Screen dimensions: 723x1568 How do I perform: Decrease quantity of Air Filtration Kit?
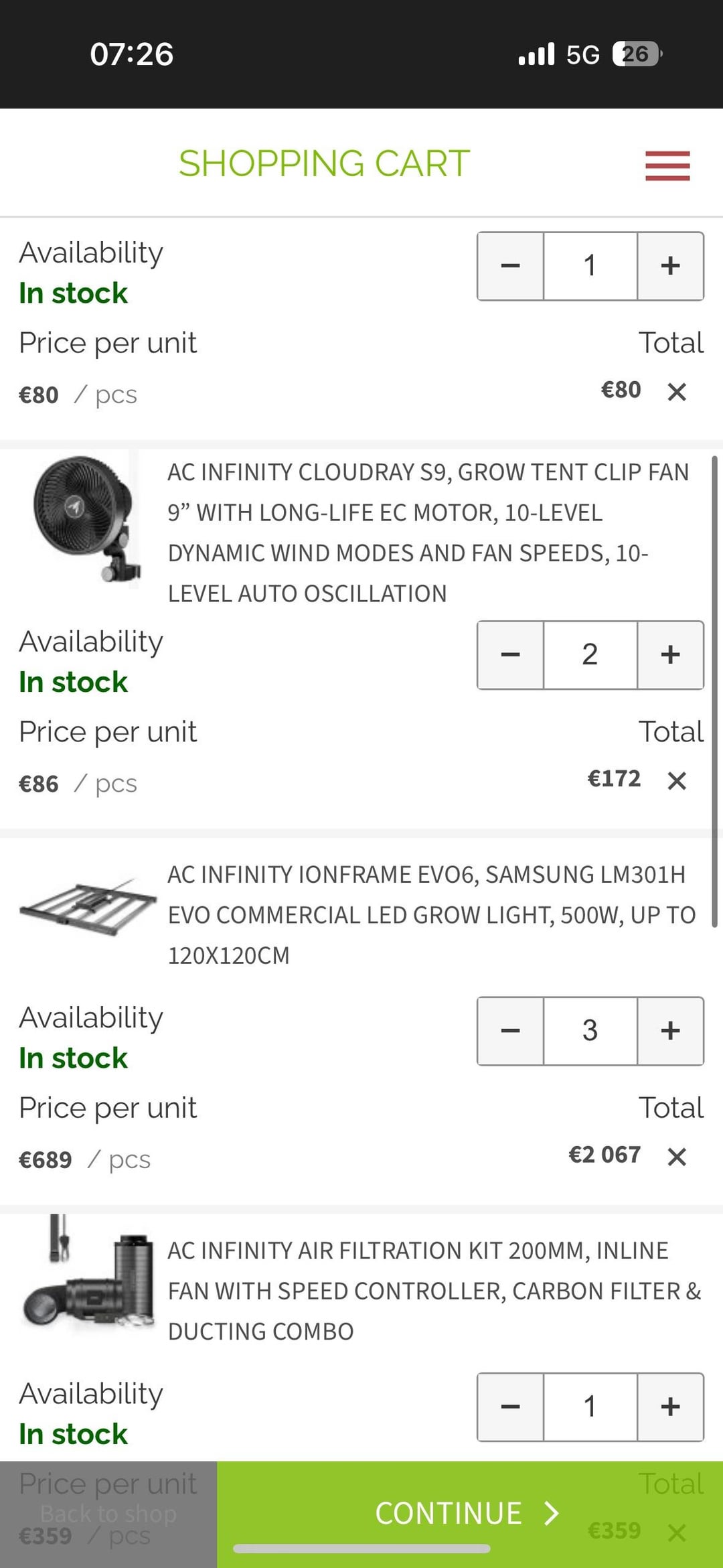pos(510,1407)
